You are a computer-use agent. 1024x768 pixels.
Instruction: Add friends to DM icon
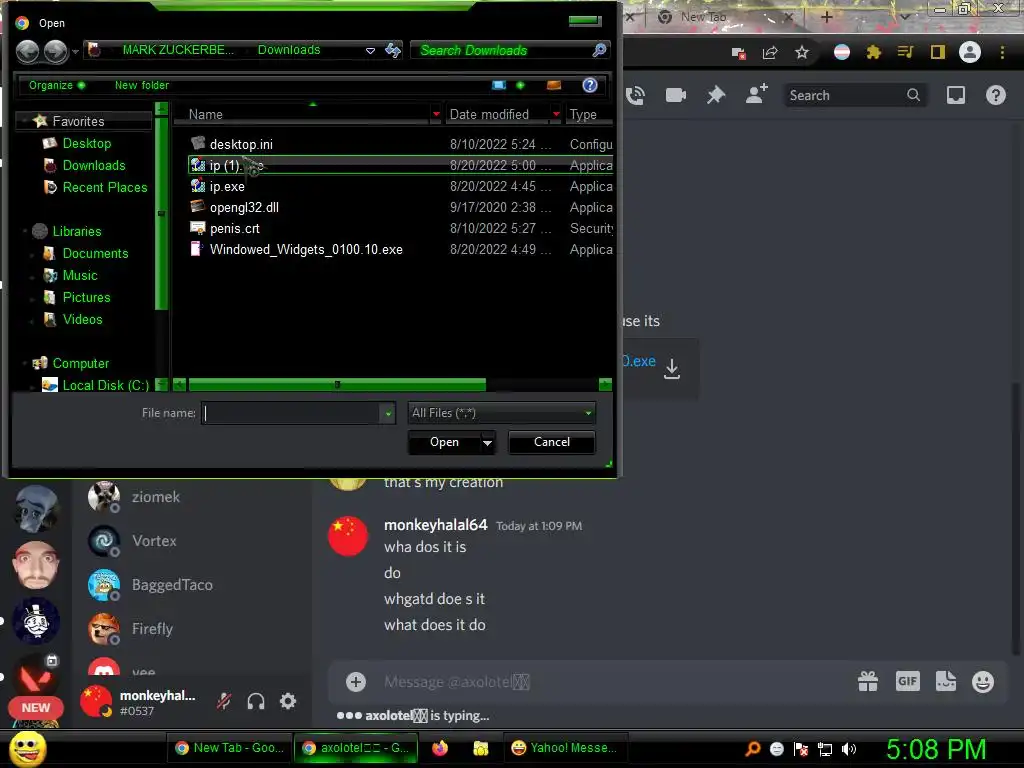click(756, 95)
